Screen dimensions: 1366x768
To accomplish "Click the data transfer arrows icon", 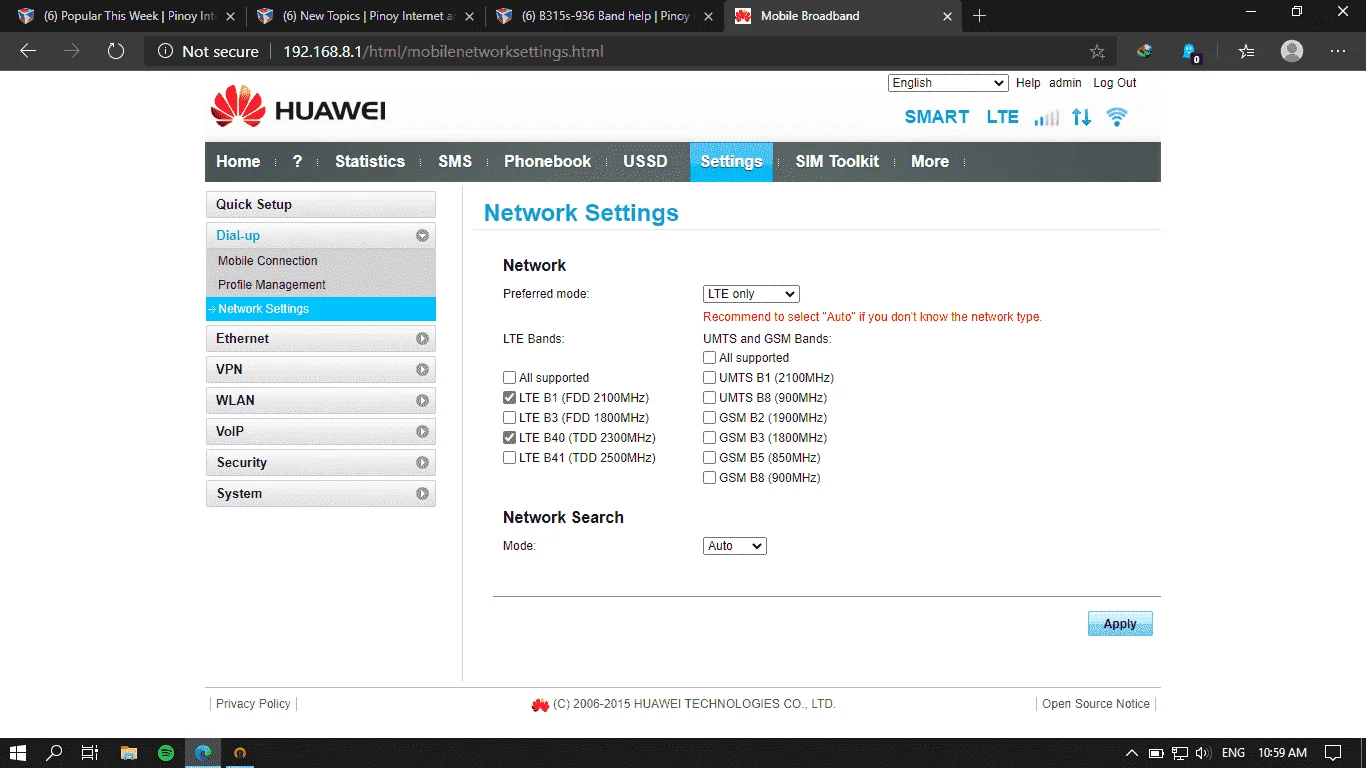I will pos(1081,117).
